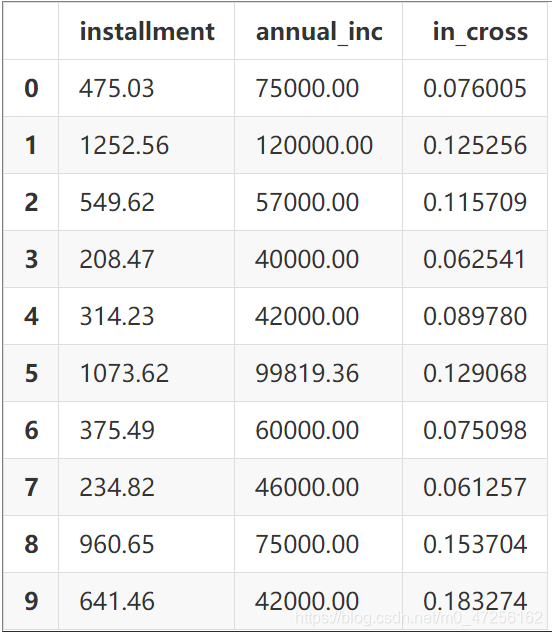Select row index 1
The width and height of the screenshot is (552, 636).
32,145
